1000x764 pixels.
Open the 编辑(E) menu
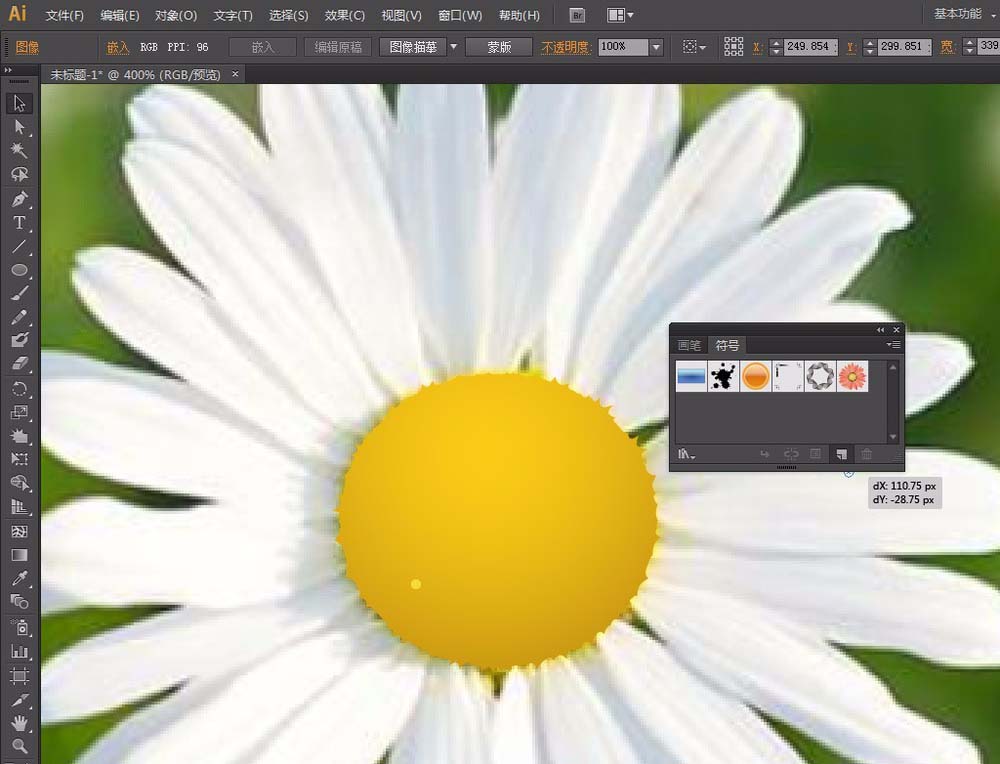click(x=120, y=15)
